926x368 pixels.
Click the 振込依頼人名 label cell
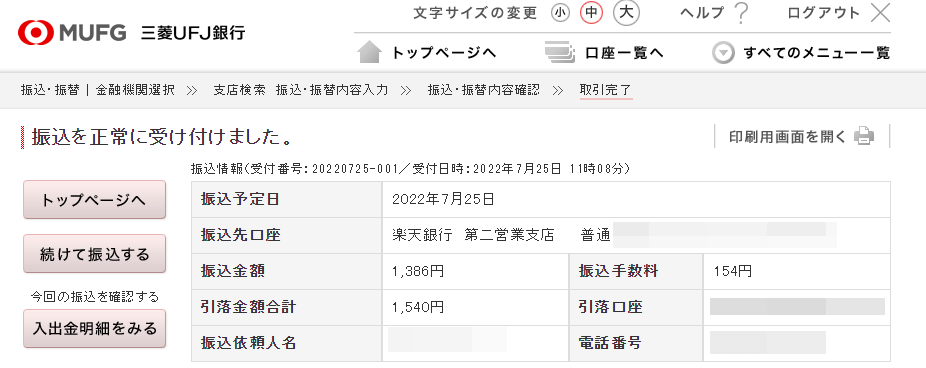286,343
